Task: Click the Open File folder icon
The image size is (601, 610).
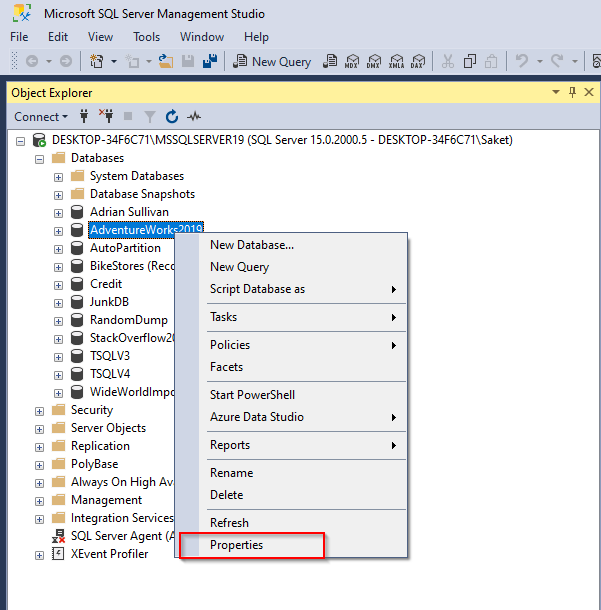Action: (x=166, y=61)
